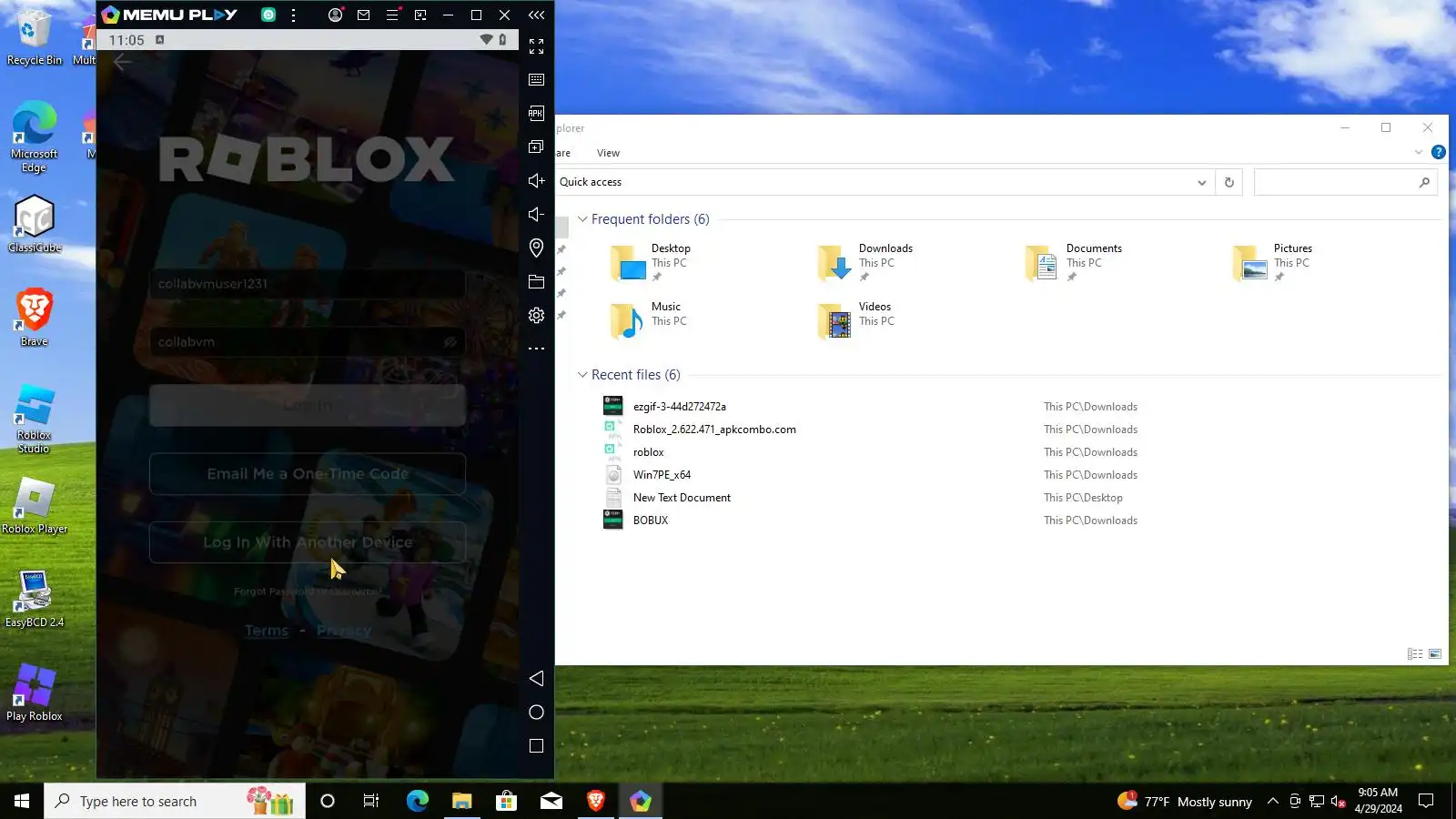Open MEmu account profile icon
Image resolution: width=1456 pixels, height=819 pixels.
coord(335,15)
